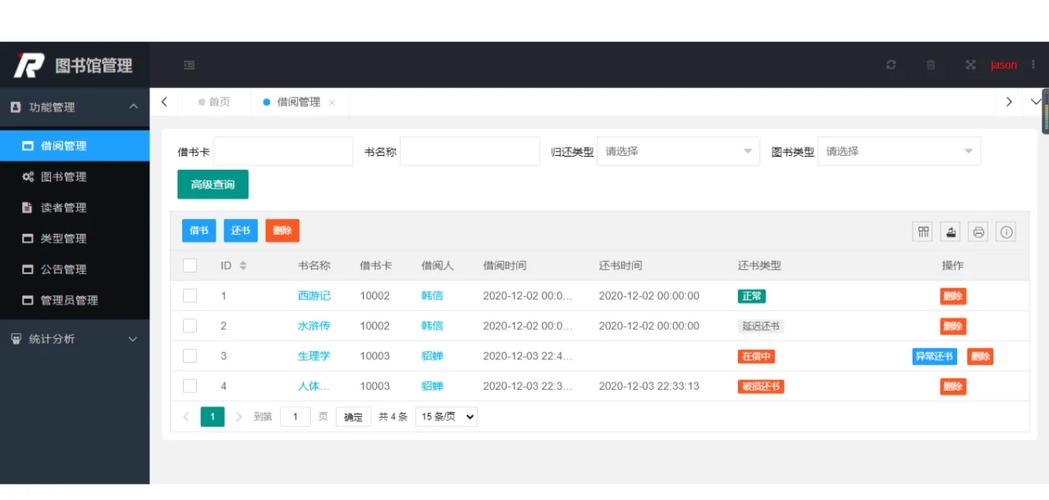Go to next page arrow

point(239,416)
